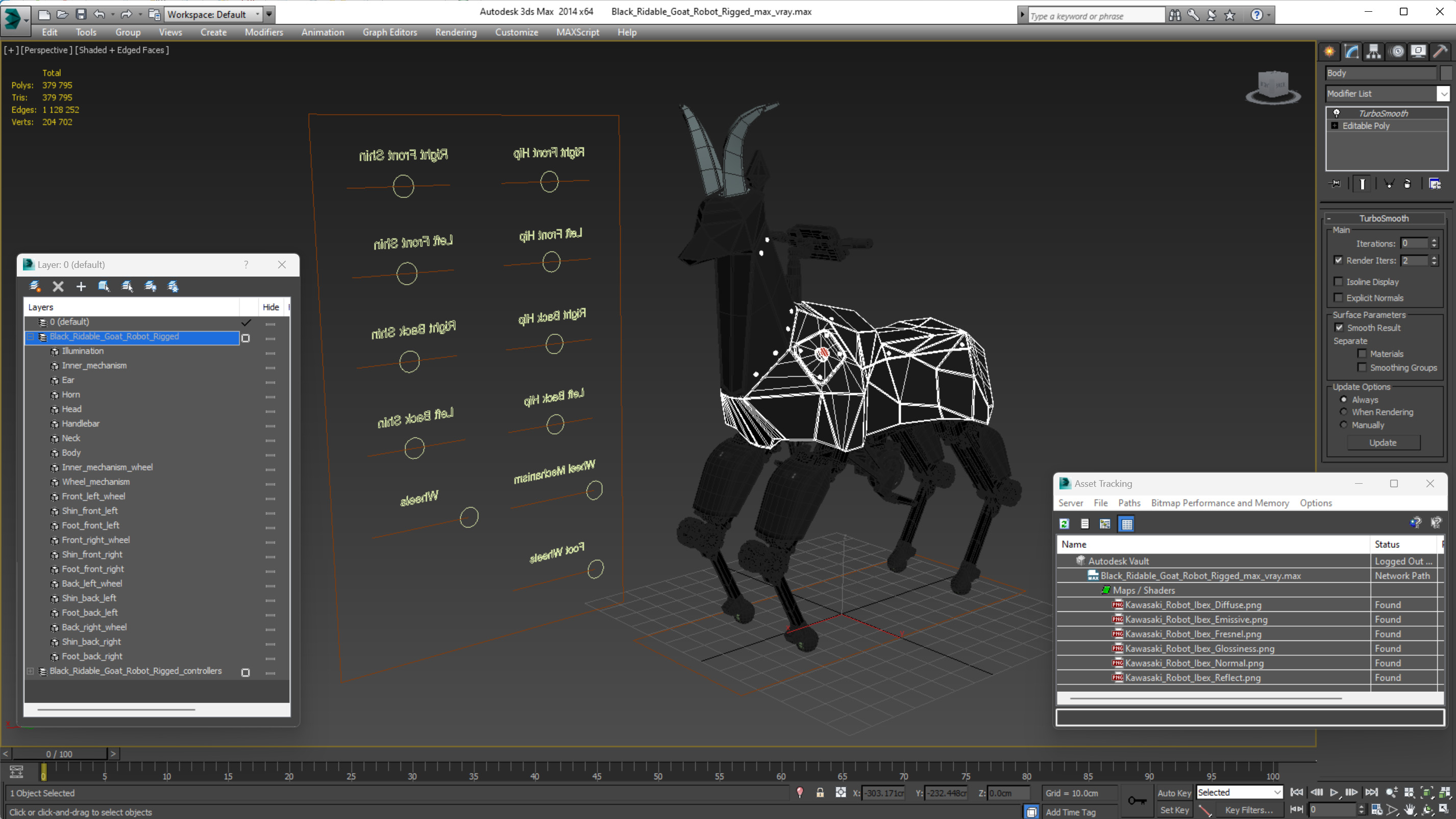Open the Rendering menu

[x=456, y=32]
